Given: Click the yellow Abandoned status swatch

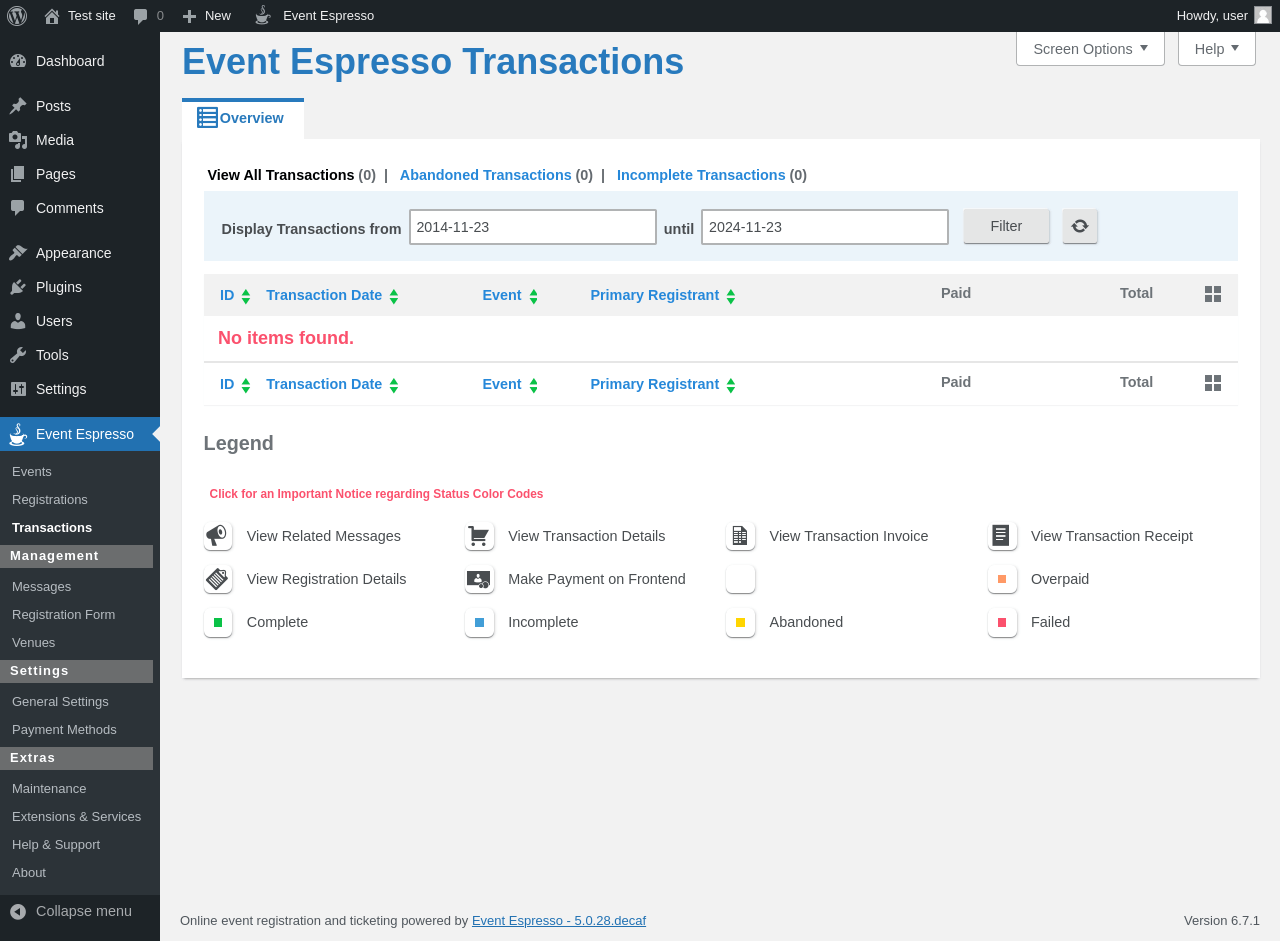Looking at the screenshot, I should (x=740, y=622).
